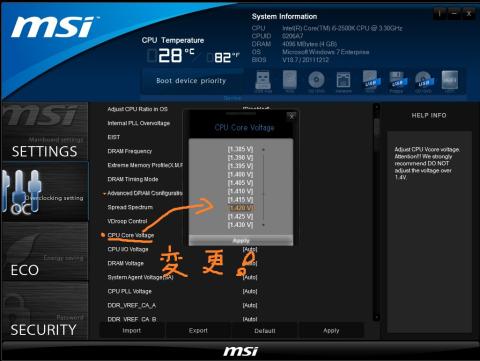Toggle the Celsius temperature checkbox
The width and height of the screenshot is (480, 361).
pyautogui.click(x=152, y=56)
